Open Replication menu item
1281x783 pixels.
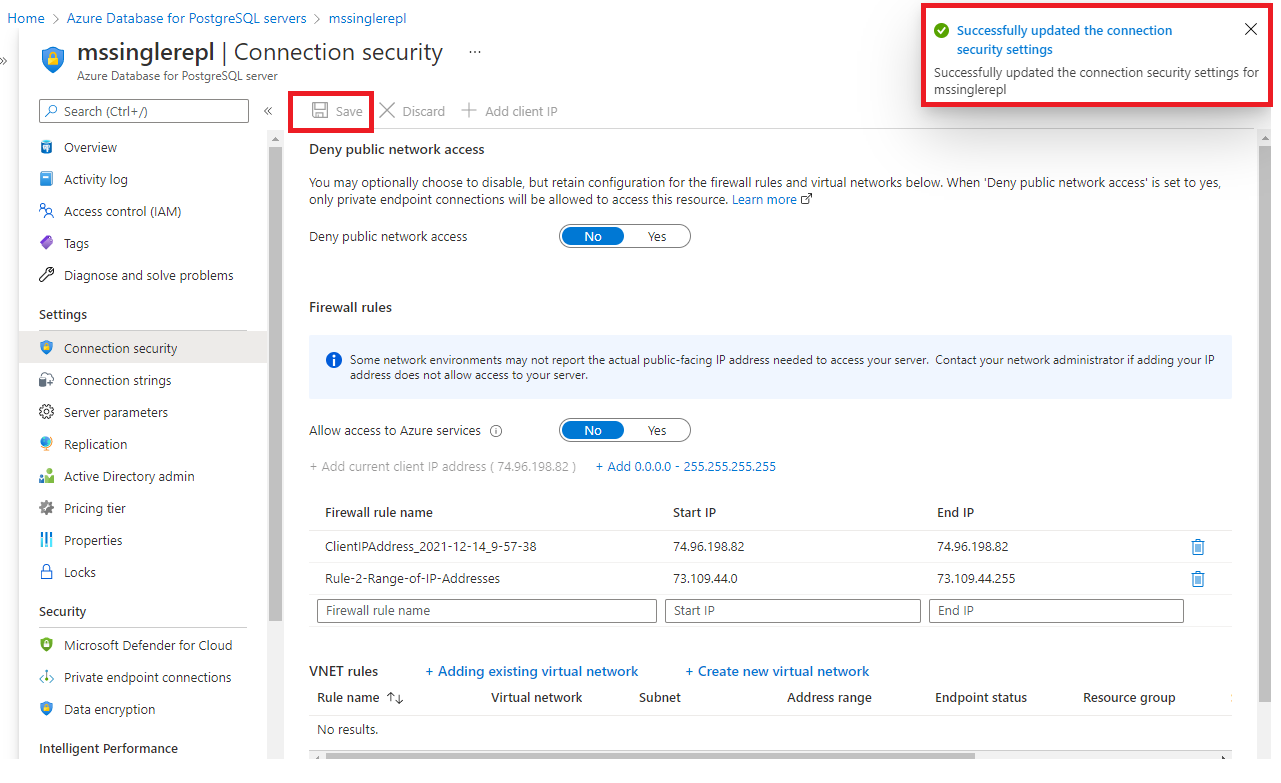pos(96,444)
